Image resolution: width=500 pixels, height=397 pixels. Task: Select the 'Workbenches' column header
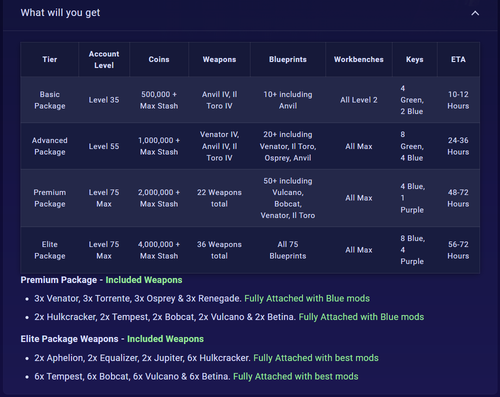click(359, 59)
